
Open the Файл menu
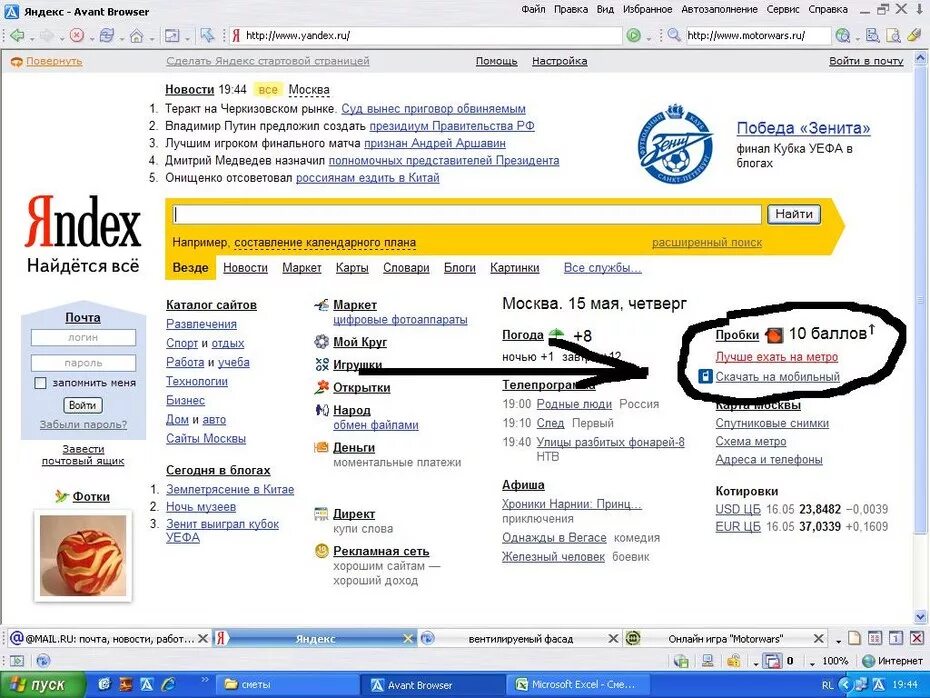click(533, 9)
